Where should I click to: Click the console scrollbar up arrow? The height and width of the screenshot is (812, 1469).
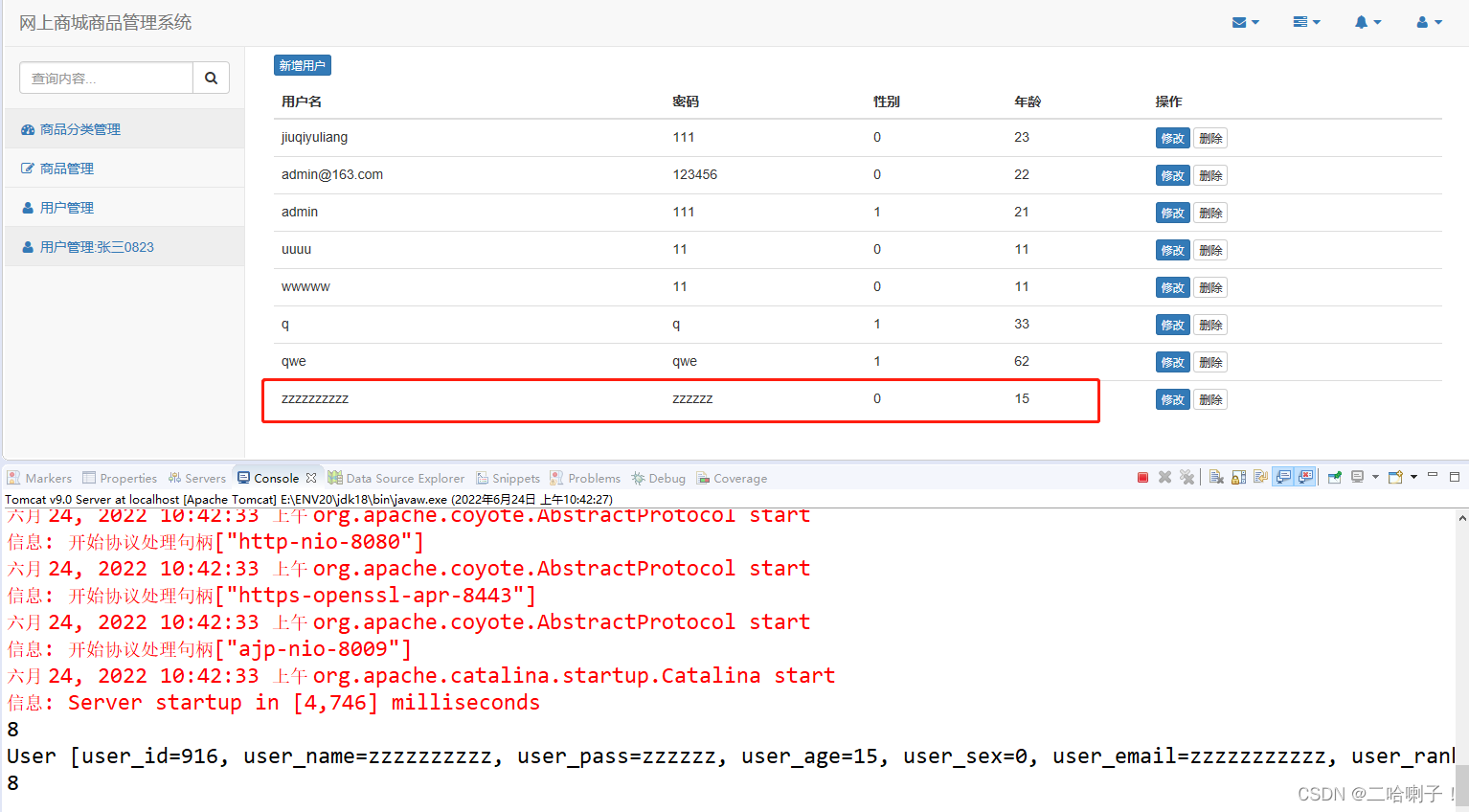click(x=1461, y=518)
